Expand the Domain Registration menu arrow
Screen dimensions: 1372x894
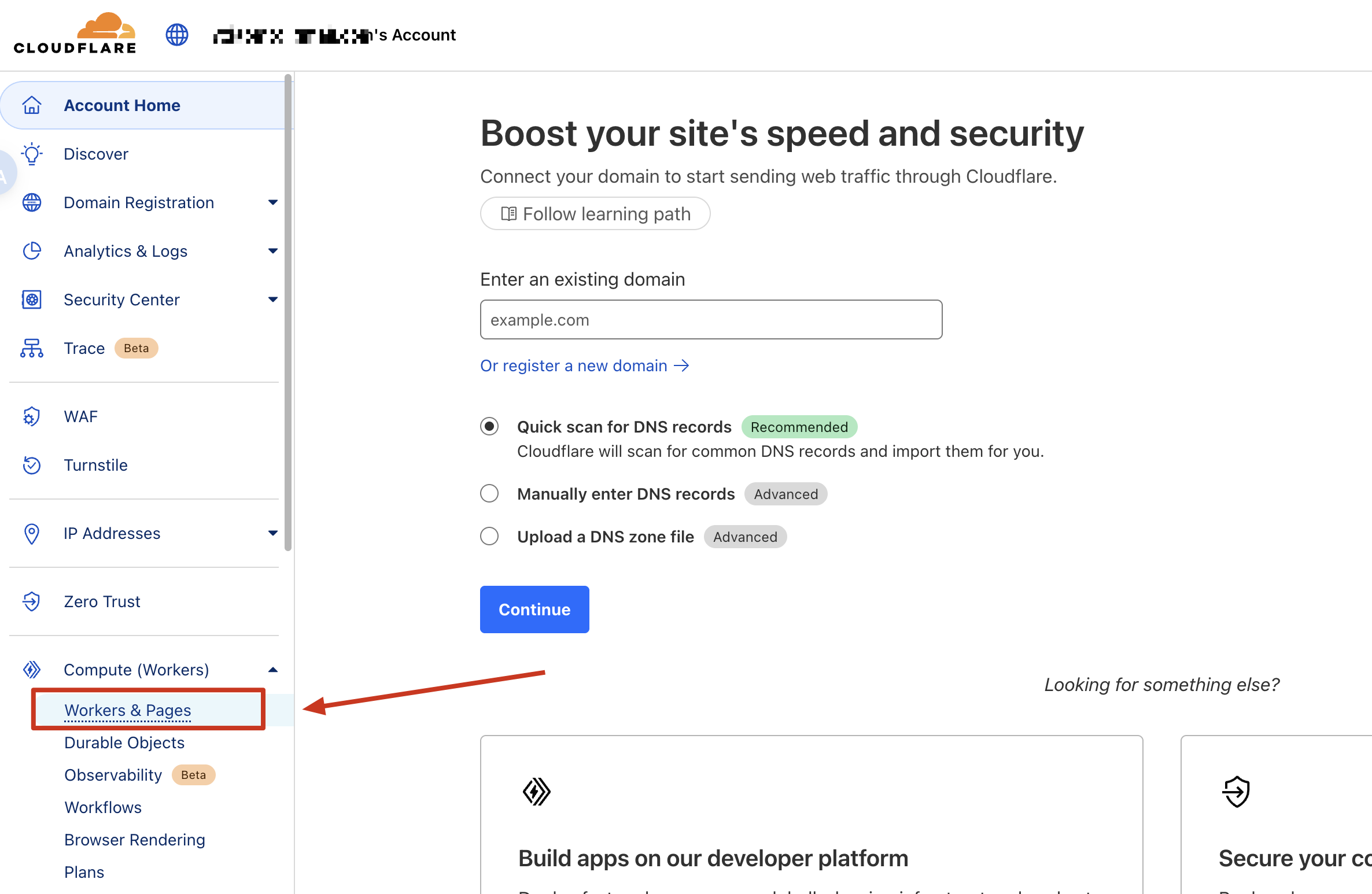273,202
